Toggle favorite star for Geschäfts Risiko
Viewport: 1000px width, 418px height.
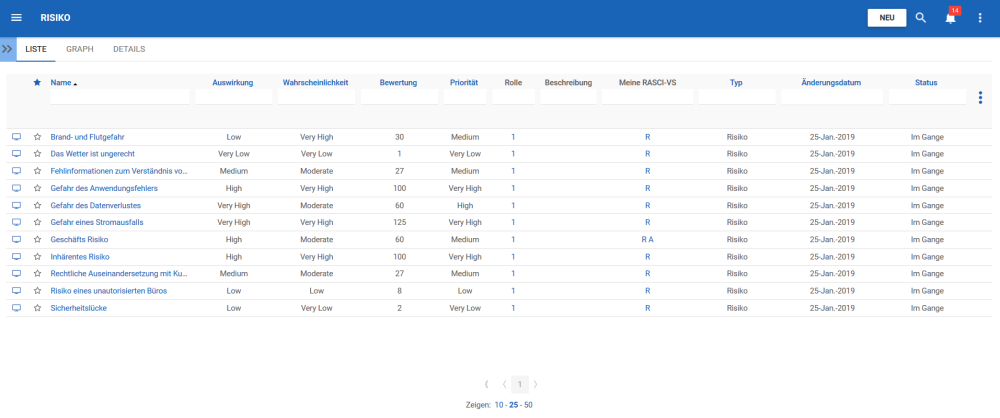pos(37,239)
